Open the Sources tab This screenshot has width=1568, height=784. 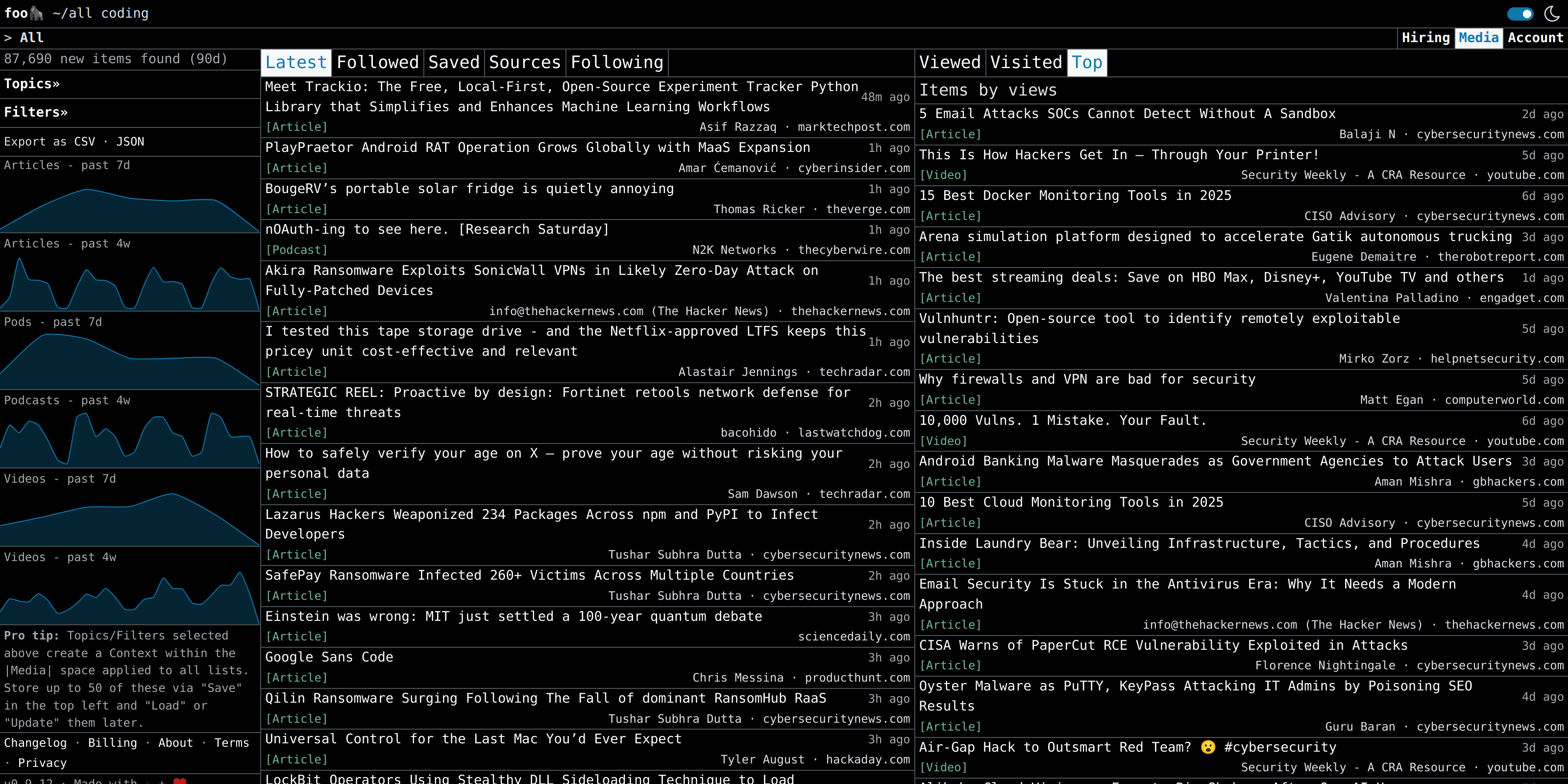(525, 62)
